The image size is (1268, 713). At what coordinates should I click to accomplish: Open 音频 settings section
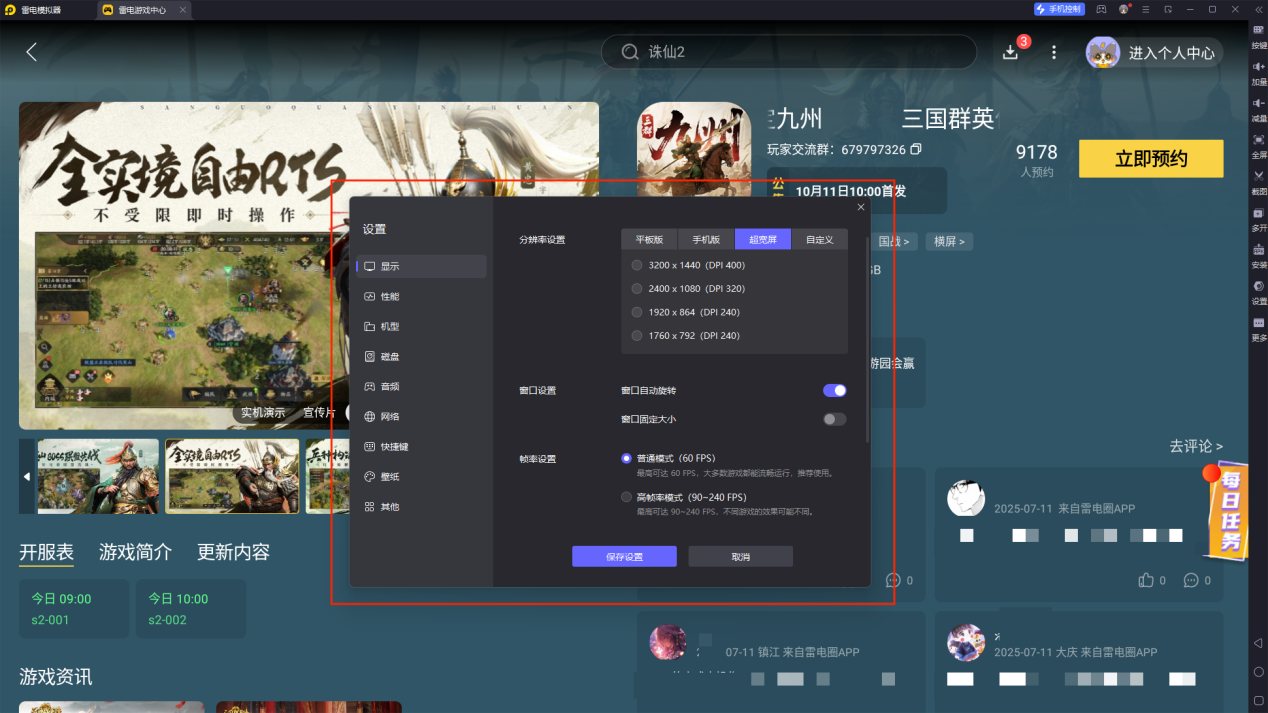421,386
